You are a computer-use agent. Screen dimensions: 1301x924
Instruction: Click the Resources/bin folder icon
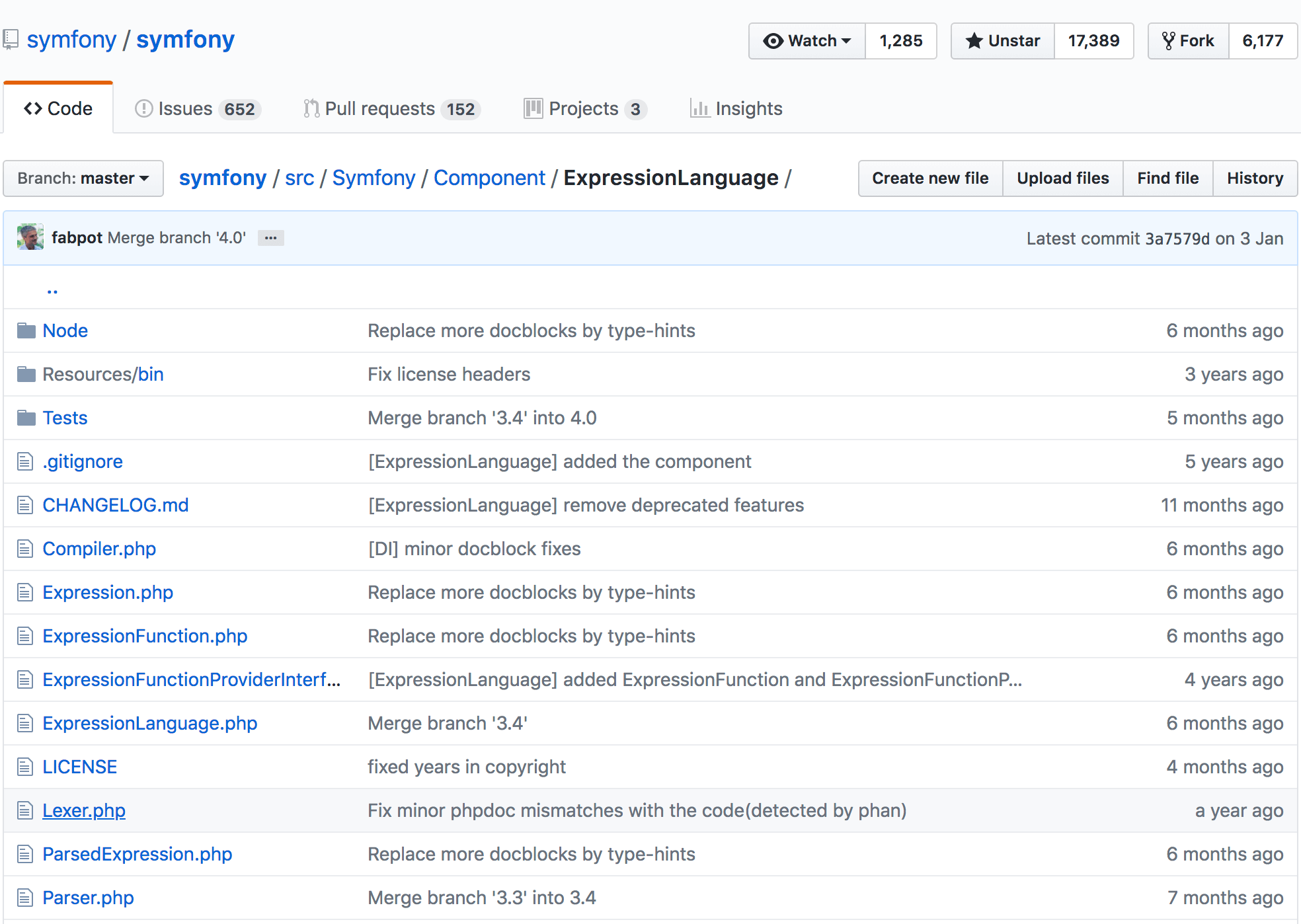pos(26,374)
